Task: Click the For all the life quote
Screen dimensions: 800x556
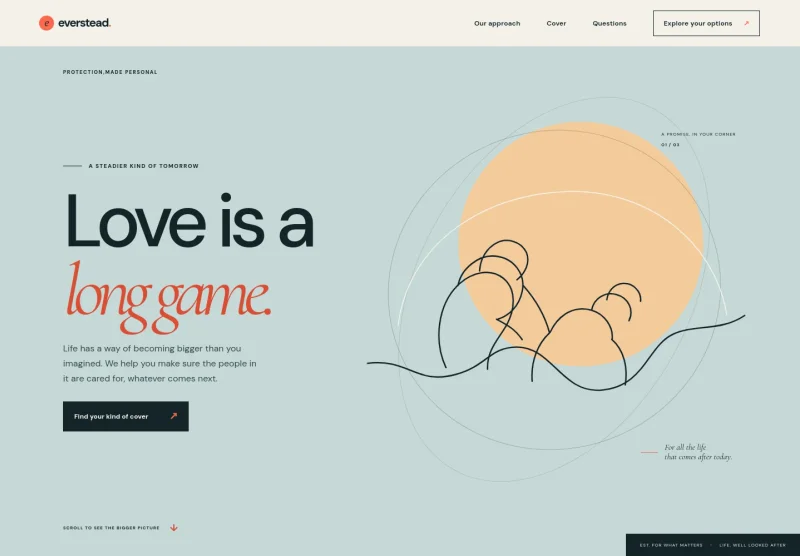Action: click(x=698, y=452)
